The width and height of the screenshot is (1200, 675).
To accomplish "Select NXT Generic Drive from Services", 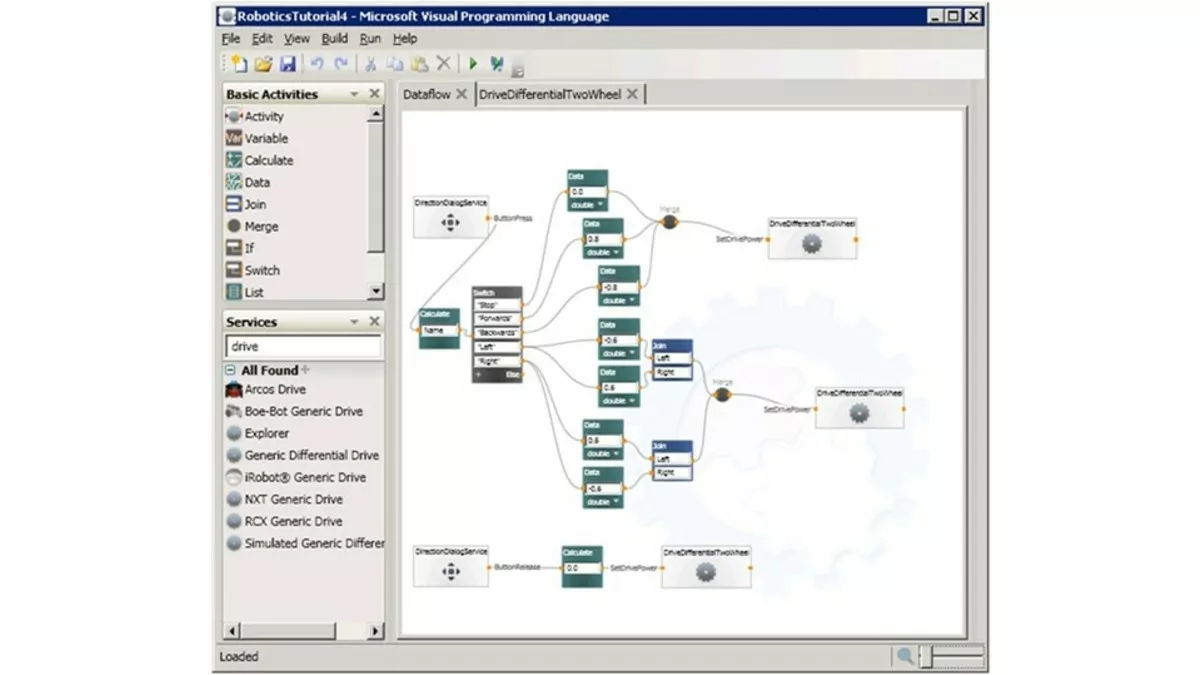I will point(286,499).
